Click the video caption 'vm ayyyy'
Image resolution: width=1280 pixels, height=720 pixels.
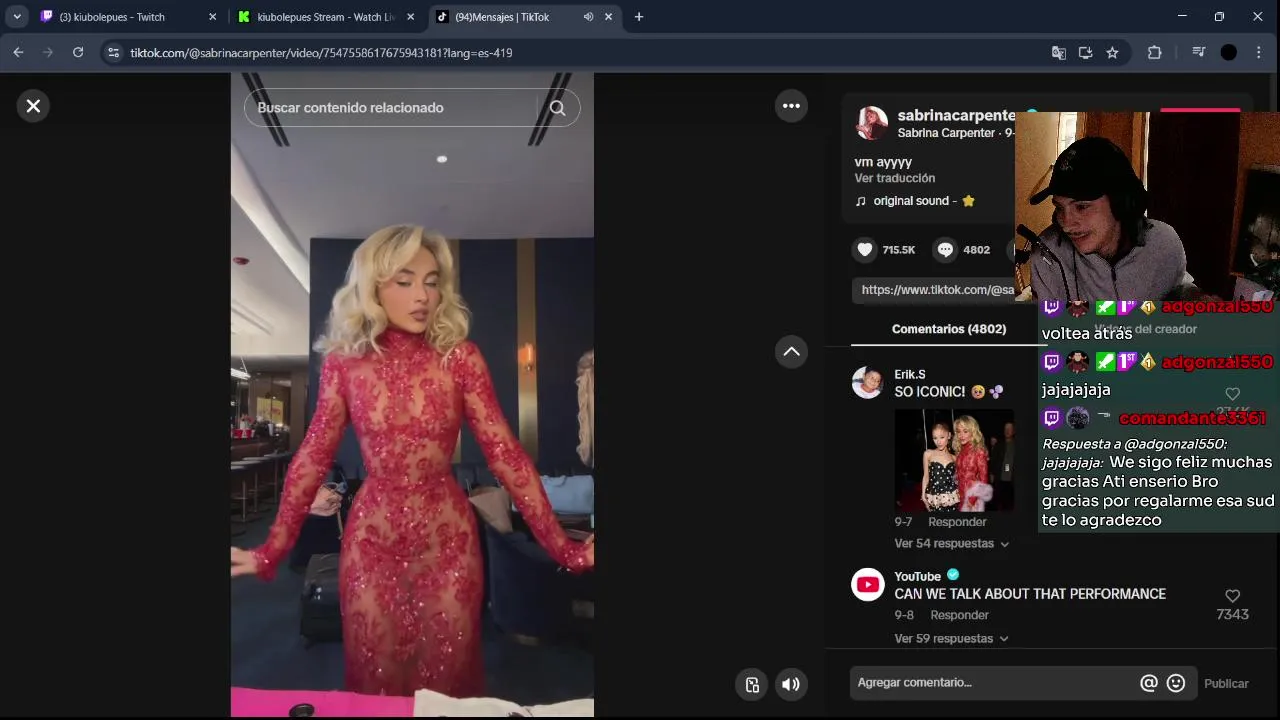click(883, 161)
